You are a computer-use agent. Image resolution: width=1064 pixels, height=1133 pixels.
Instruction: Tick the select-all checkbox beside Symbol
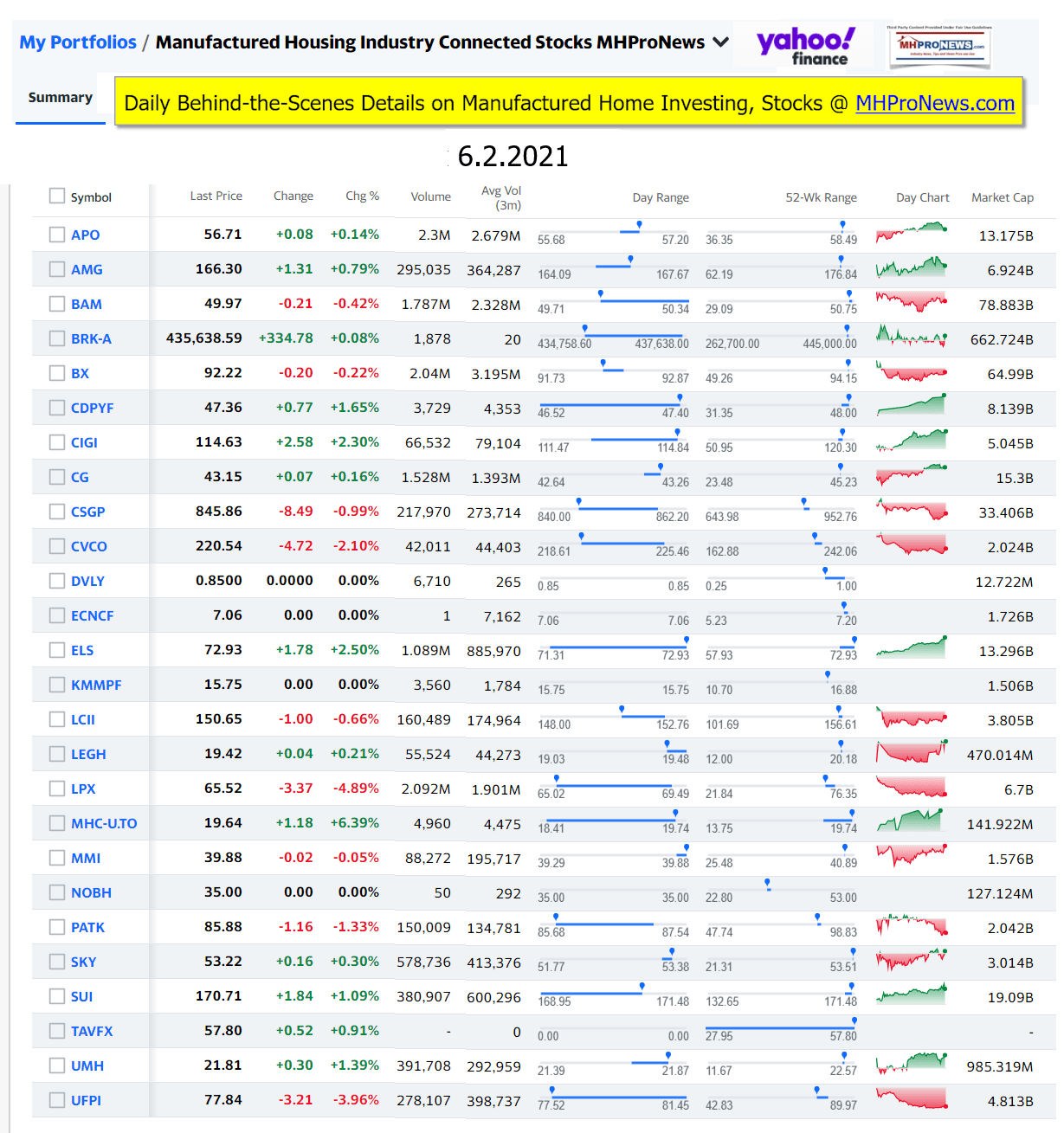57,196
